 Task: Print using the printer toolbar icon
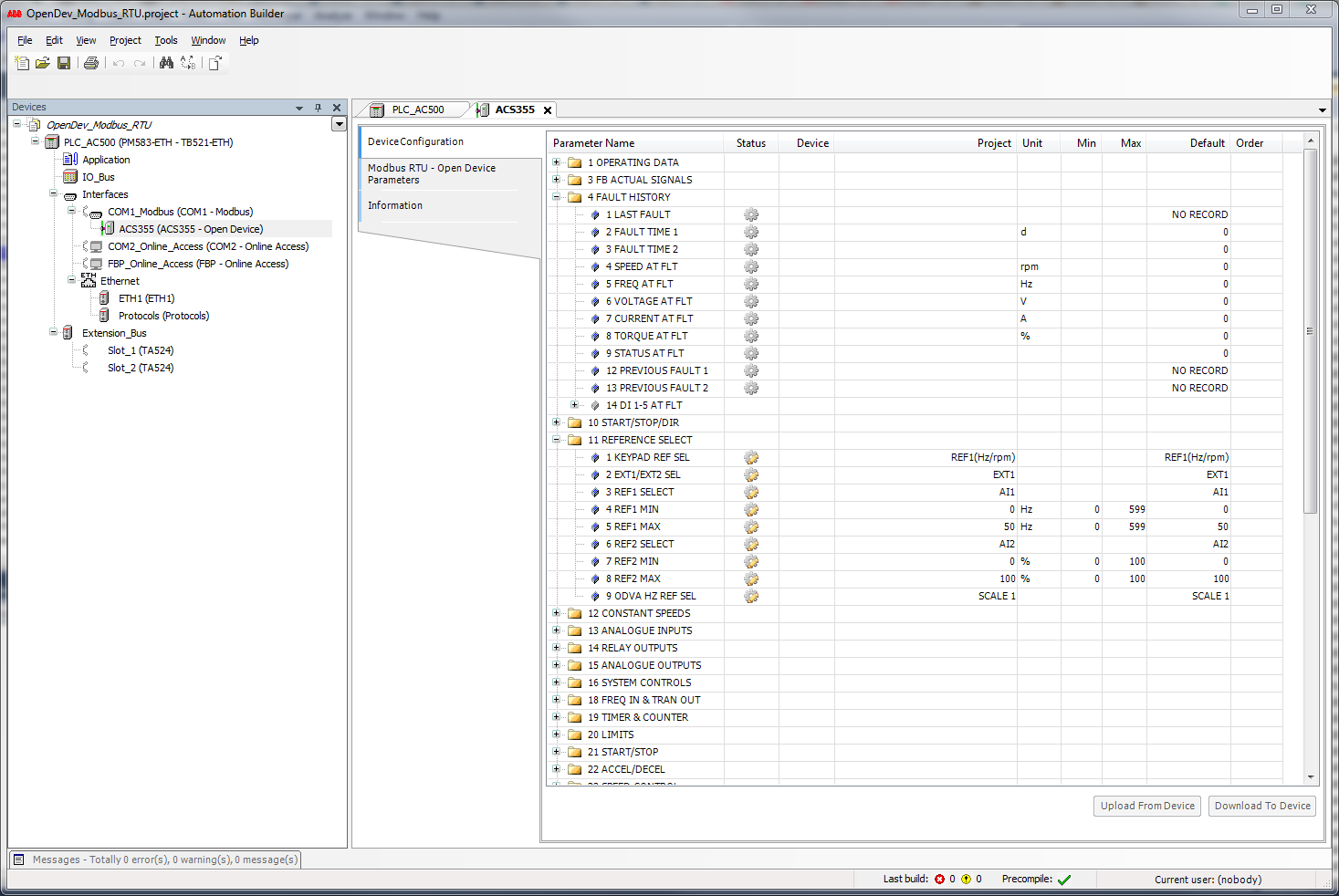click(x=91, y=63)
